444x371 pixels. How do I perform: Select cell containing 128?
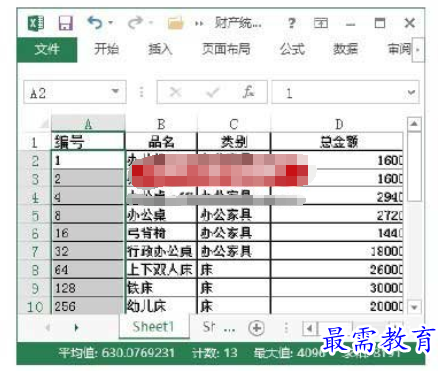(x=88, y=288)
